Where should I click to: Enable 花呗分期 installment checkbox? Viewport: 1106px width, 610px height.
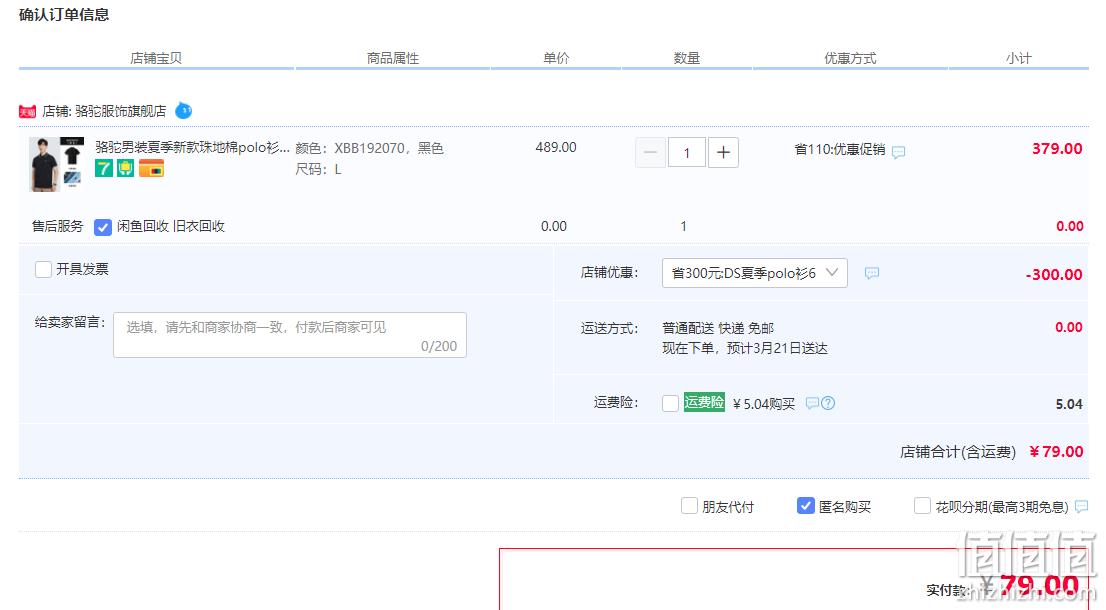(922, 506)
